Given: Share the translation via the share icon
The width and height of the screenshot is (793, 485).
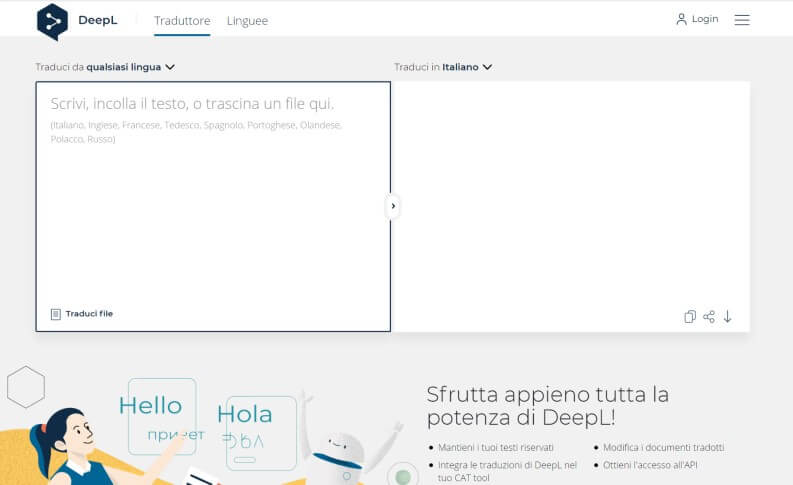Looking at the screenshot, I should tap(709, 317).
